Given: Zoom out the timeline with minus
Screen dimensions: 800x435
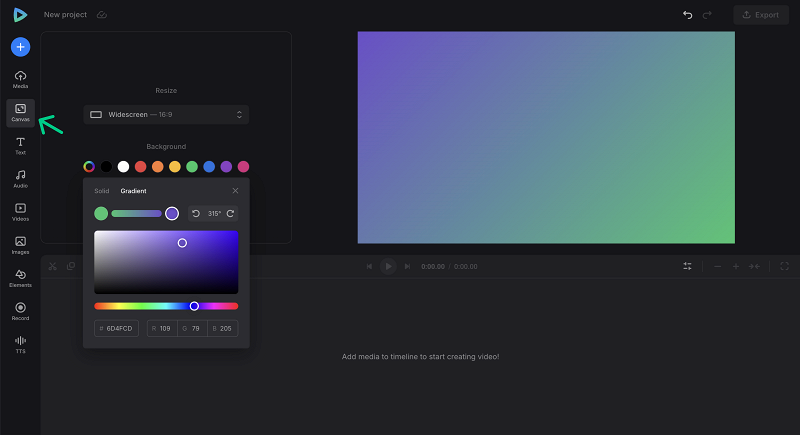Looking at the screenshot, I should pos(717,266).
